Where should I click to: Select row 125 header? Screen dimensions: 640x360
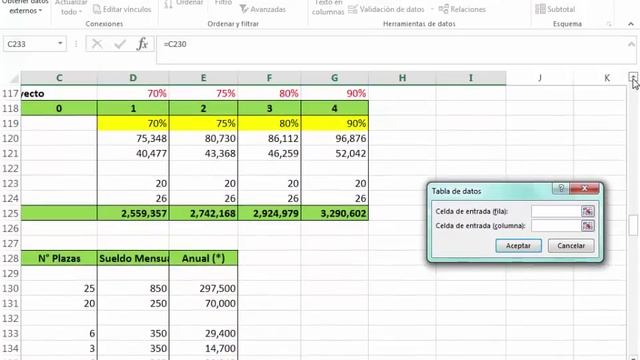(10, 213)
